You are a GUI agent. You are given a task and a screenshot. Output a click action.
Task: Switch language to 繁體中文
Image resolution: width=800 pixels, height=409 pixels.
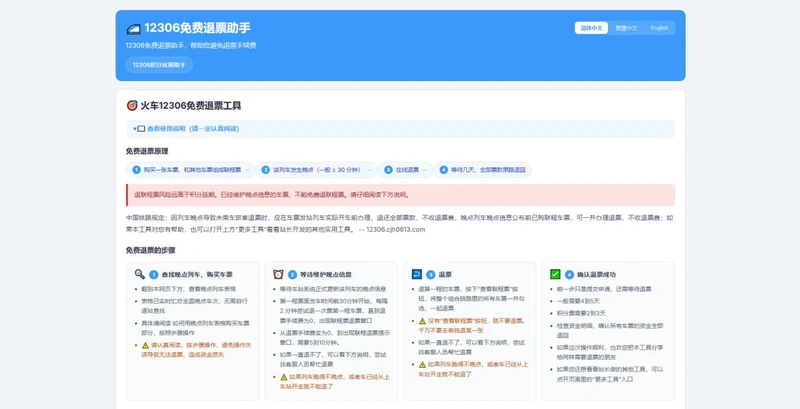pos(626,28)
